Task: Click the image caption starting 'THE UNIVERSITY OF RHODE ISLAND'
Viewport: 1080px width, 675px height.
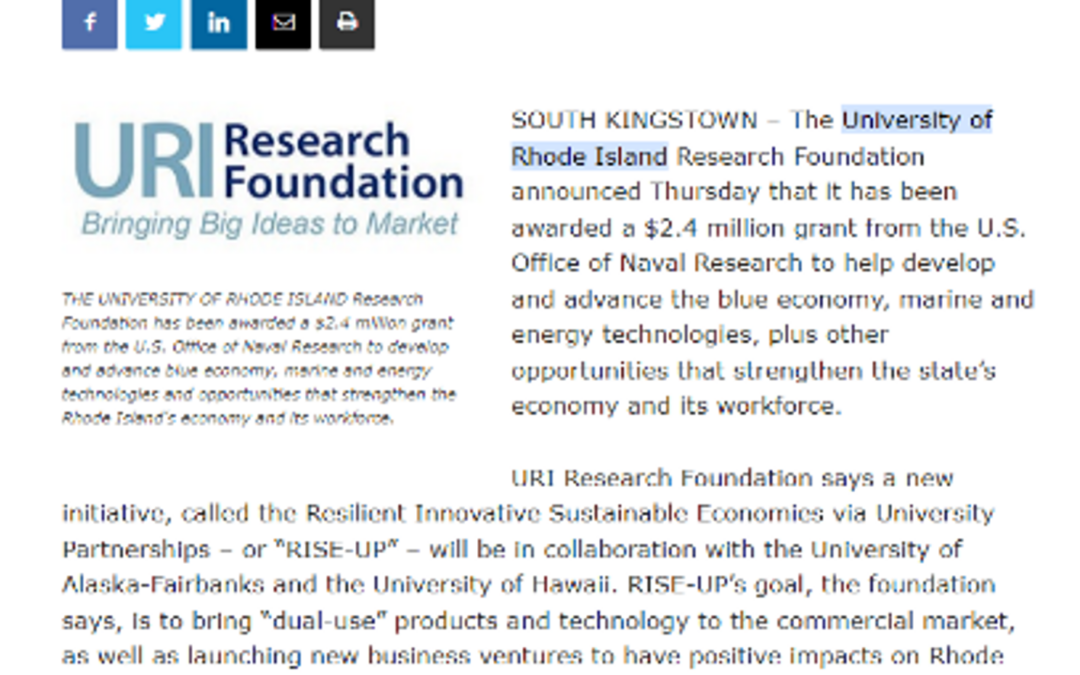Action: coord(259,358)
